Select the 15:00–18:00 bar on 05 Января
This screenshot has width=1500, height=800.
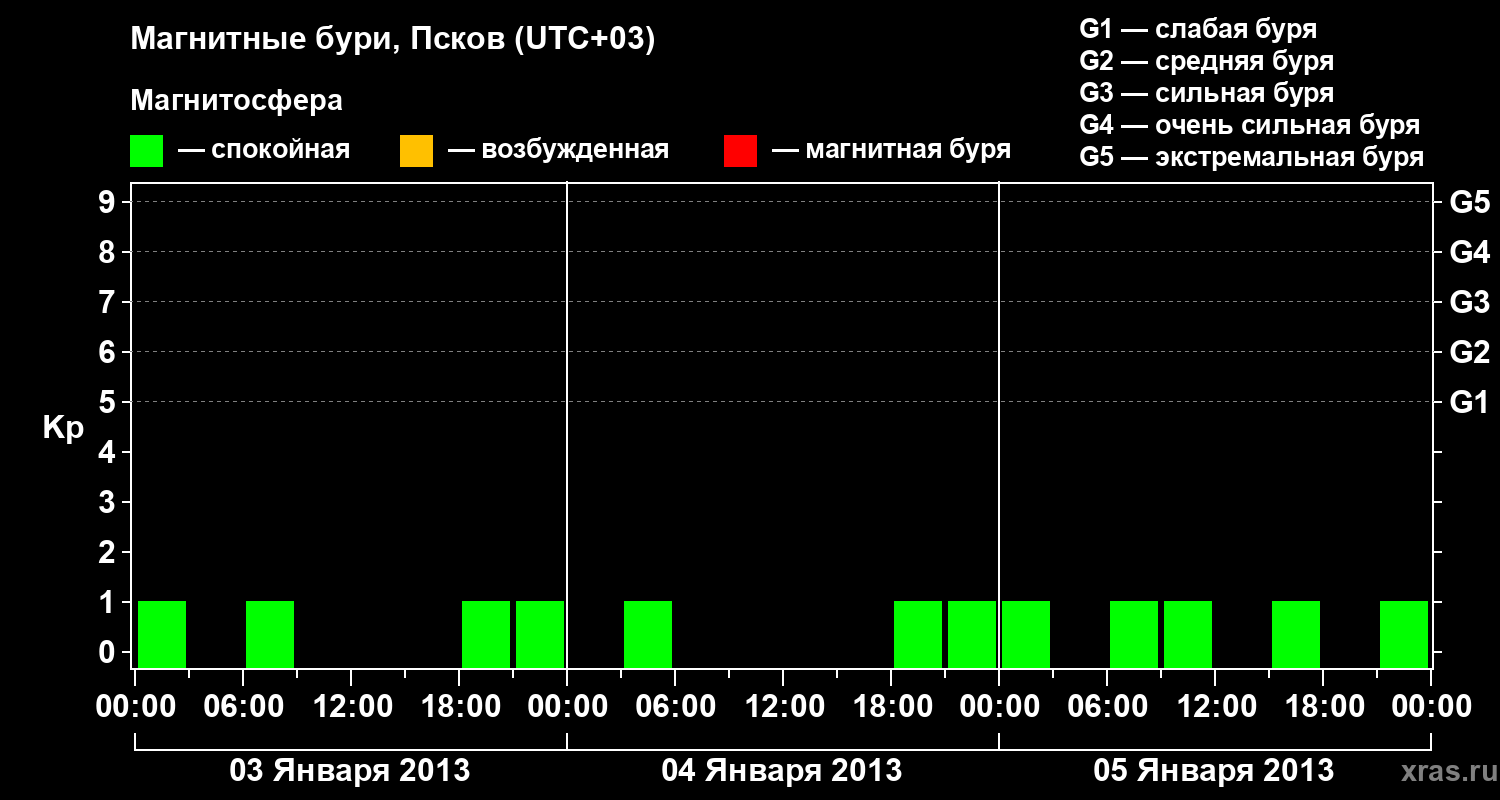(x=1296, y=634)
